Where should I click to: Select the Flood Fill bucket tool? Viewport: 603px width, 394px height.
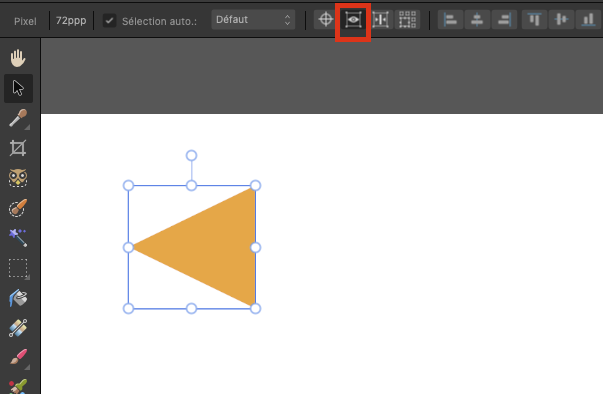18,298
